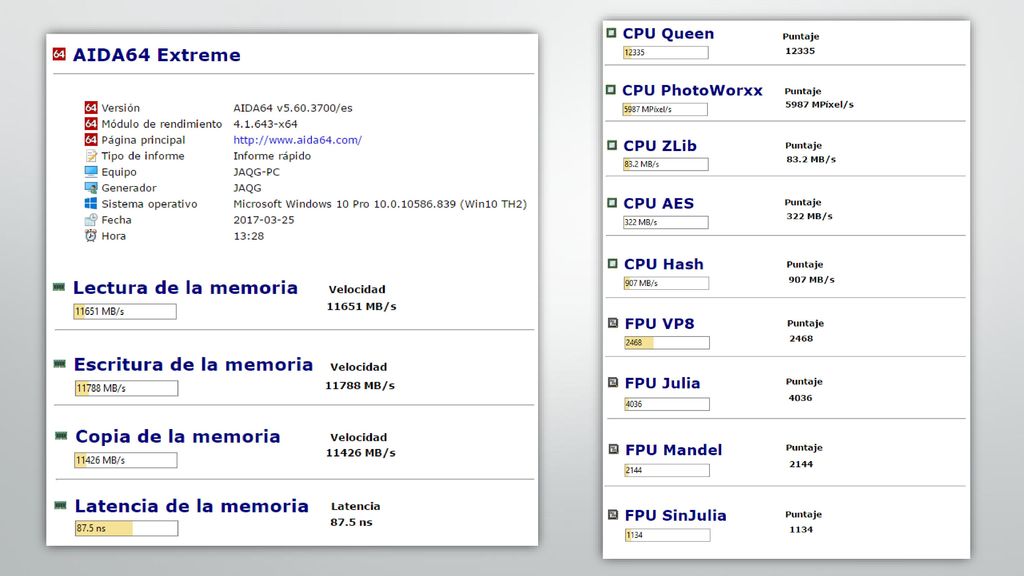This screenshot has height=576, width=1024.
Task: Click the AIDA64 Extreme title text
Action: [x=157, y=55]
